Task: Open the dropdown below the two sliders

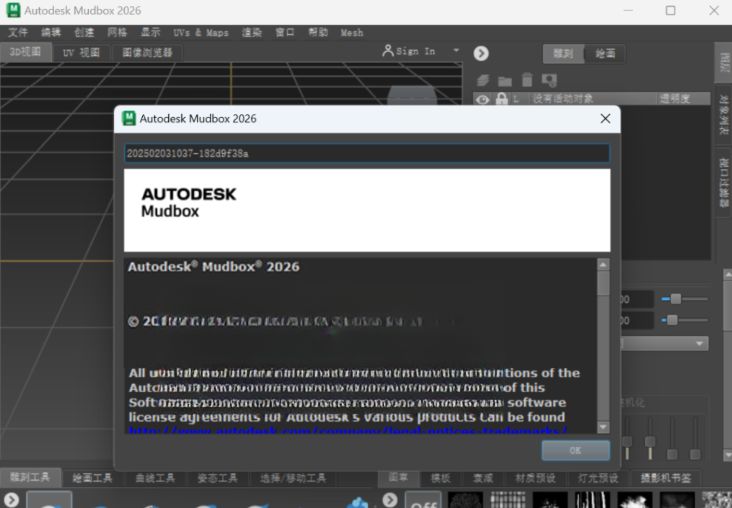Action: [x=665, y=344]
